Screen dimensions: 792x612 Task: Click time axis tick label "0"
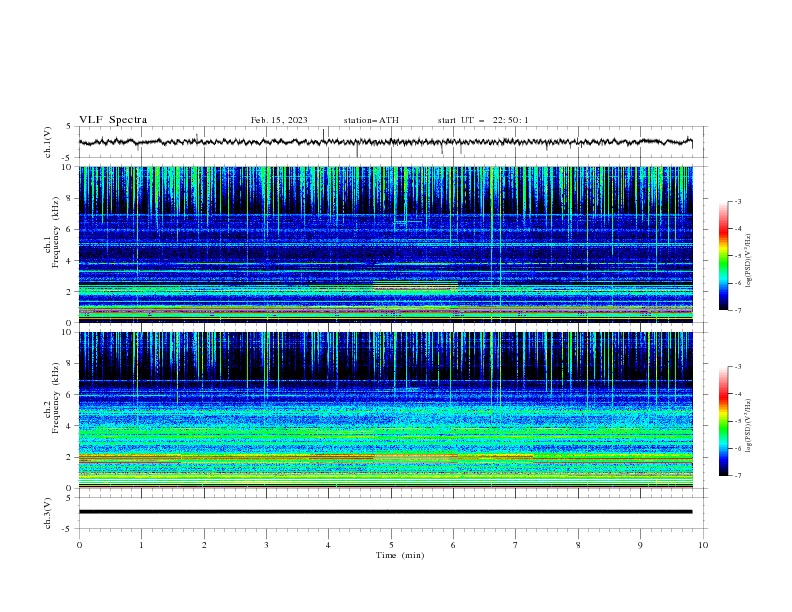coord(79,545)
